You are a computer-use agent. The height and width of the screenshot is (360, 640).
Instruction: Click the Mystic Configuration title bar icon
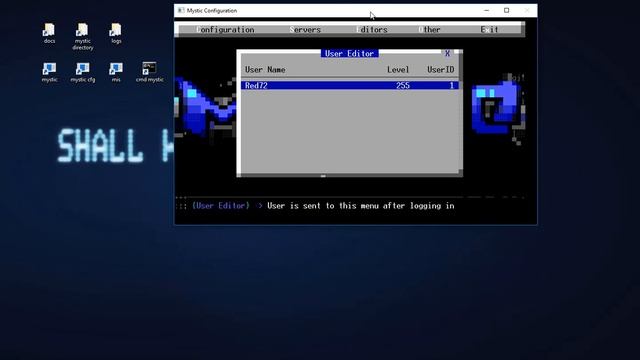click(181, 10)
